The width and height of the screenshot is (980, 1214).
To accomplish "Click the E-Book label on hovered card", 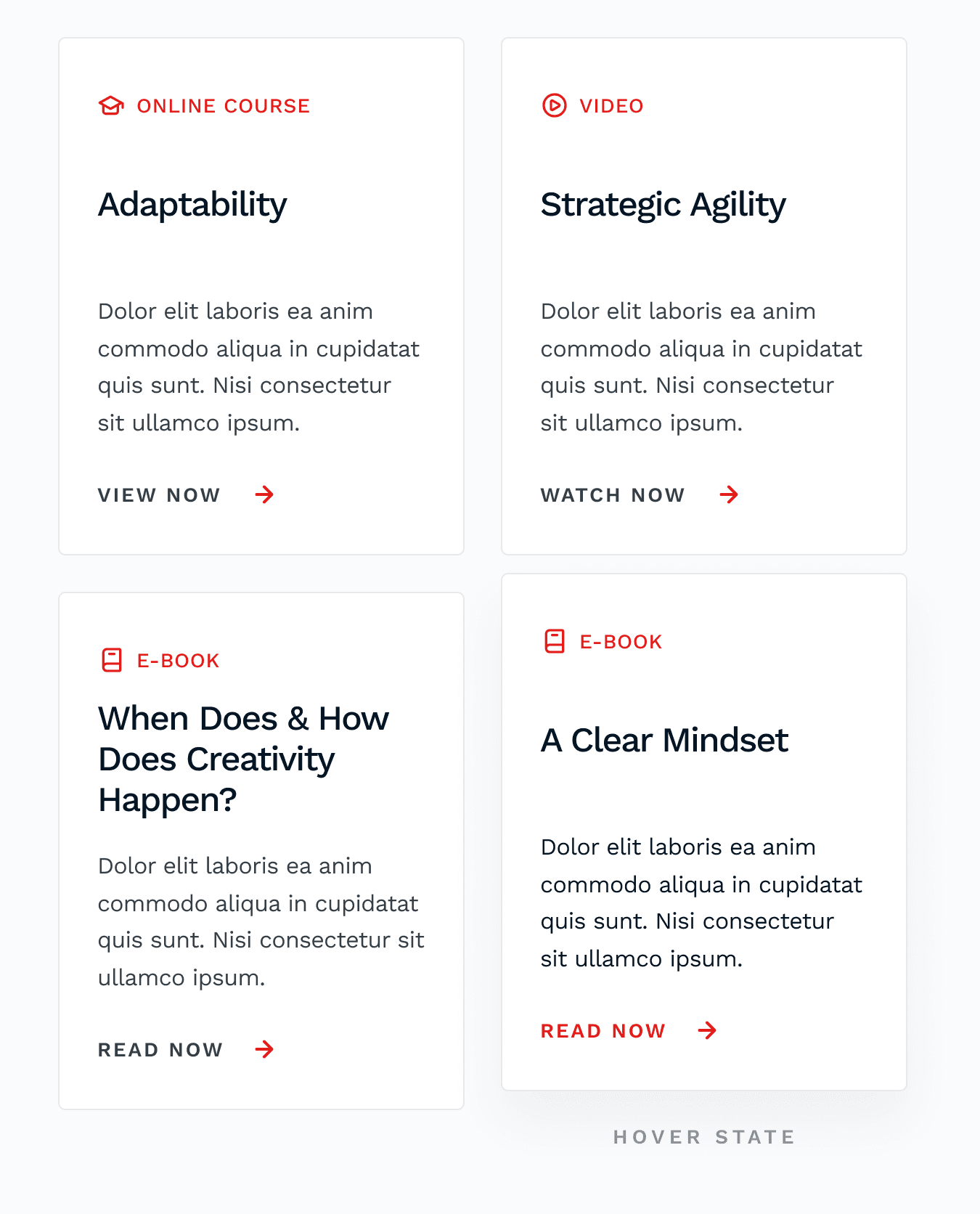I will 621,642.
